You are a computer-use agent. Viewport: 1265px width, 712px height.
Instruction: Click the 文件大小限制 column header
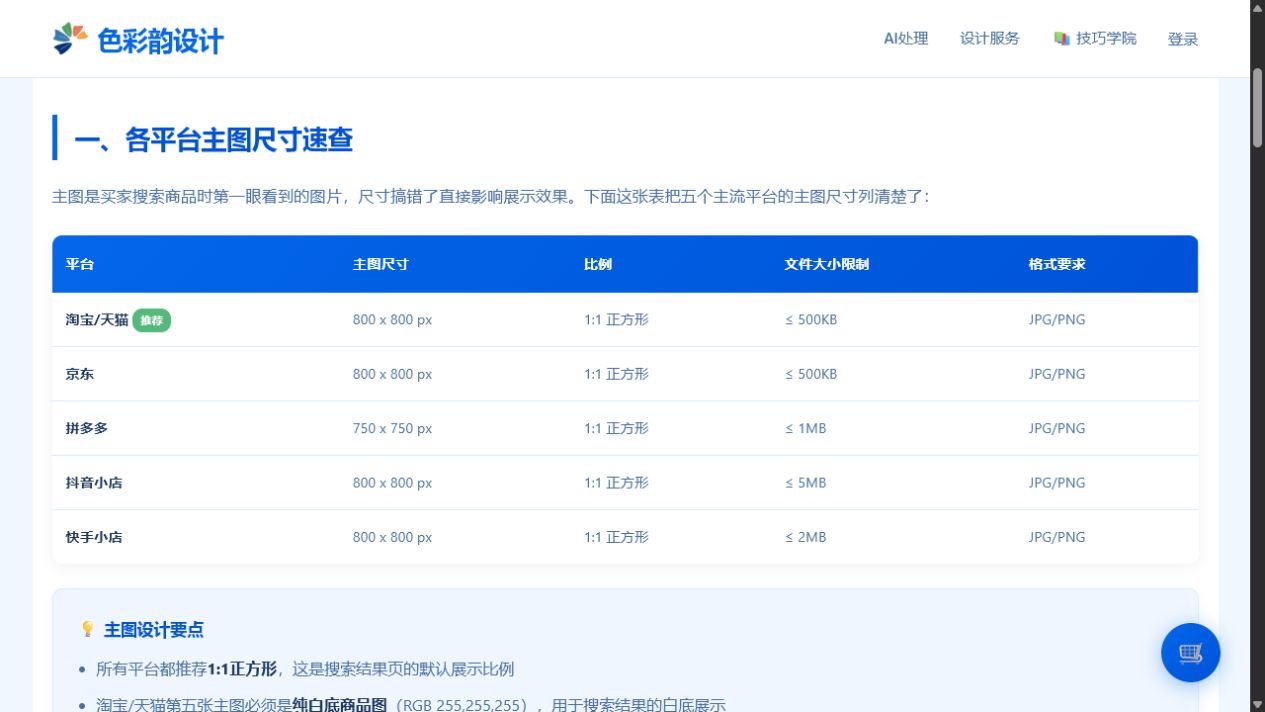click(827, 264)
